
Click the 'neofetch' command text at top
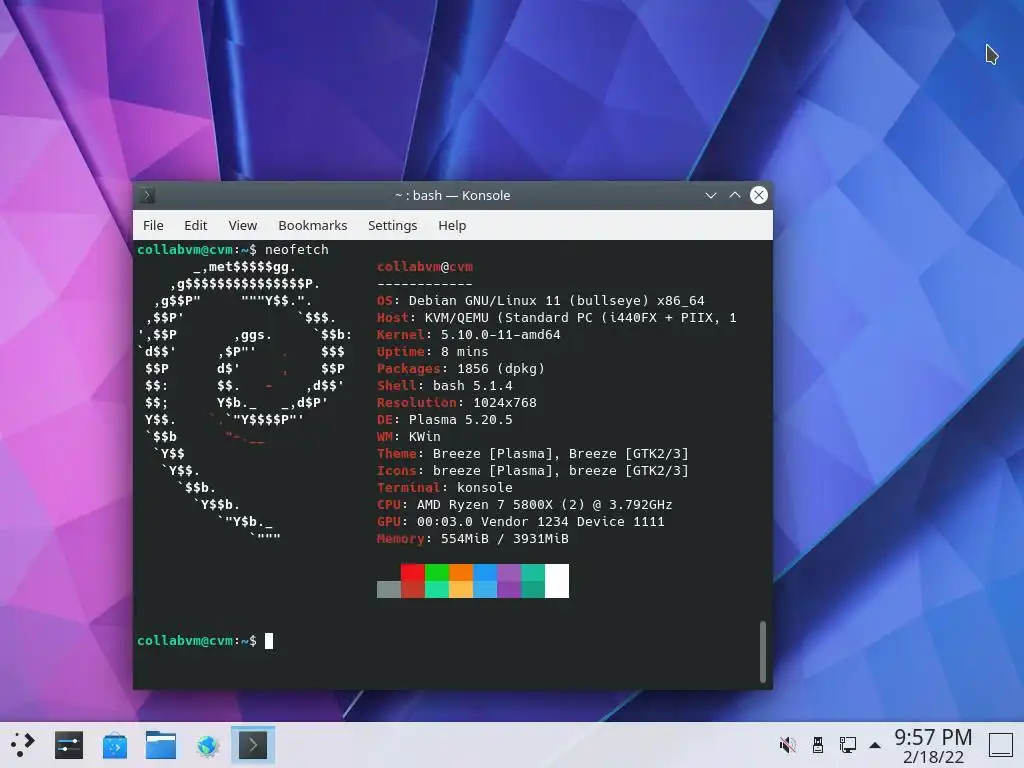tap(296, 249)
